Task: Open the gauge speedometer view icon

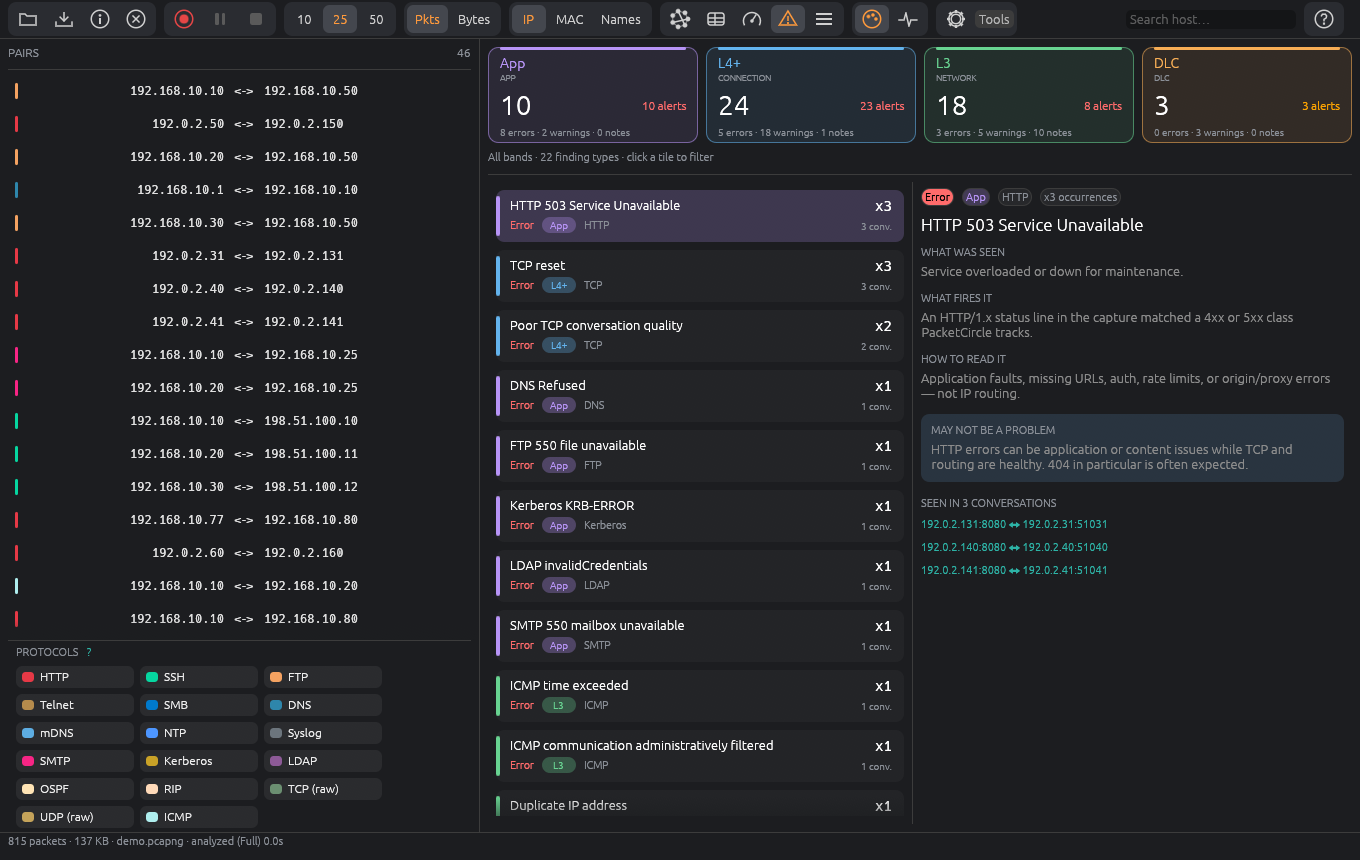Action: point(752,19)
